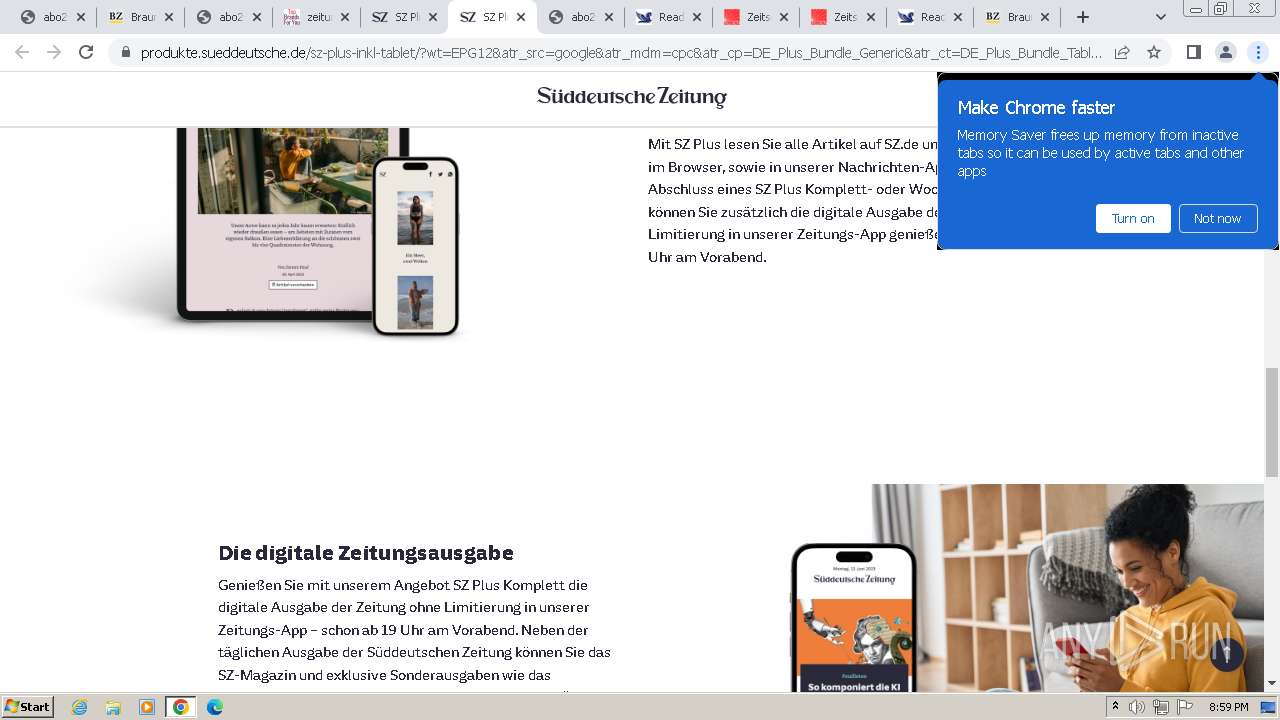This screenshot has width=1280, height=720.
Task: Click the 'Make Chrome faster' title
Action: (x=1036, y=107)
